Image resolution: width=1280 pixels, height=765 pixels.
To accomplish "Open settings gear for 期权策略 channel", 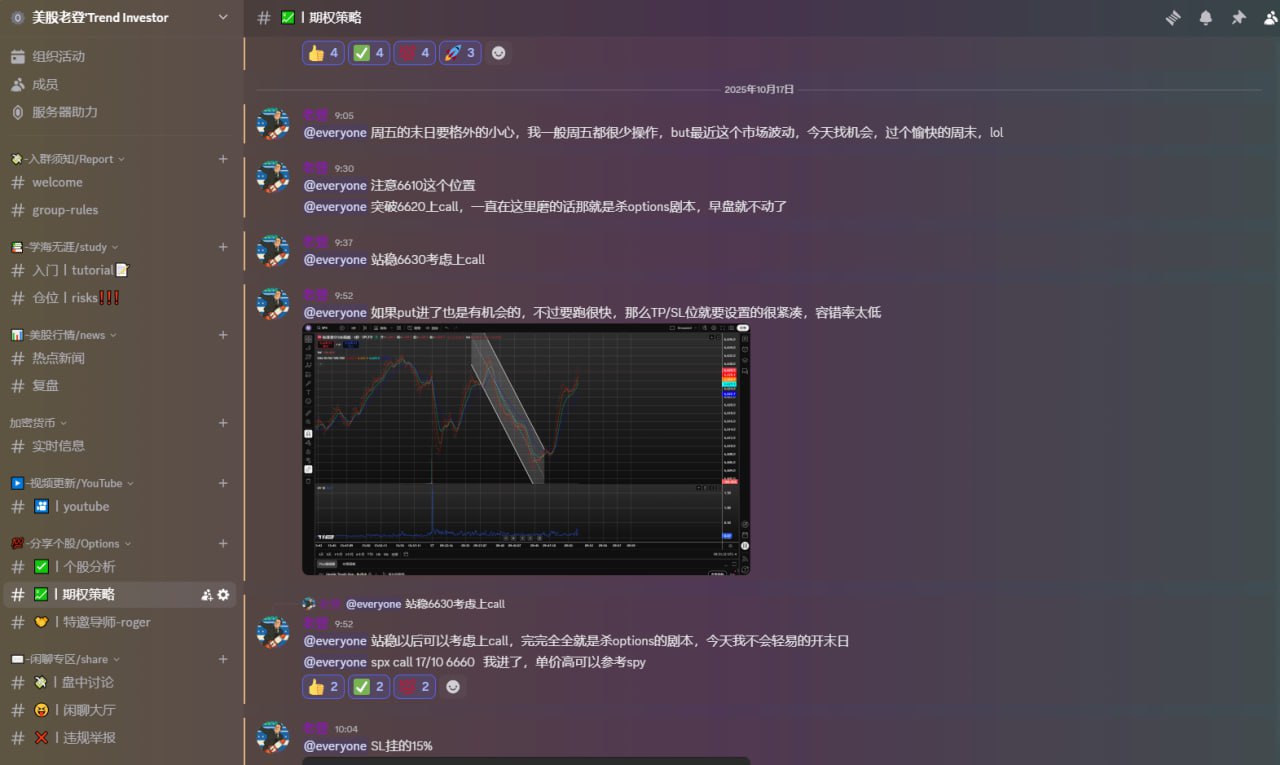I will point(223,595).
